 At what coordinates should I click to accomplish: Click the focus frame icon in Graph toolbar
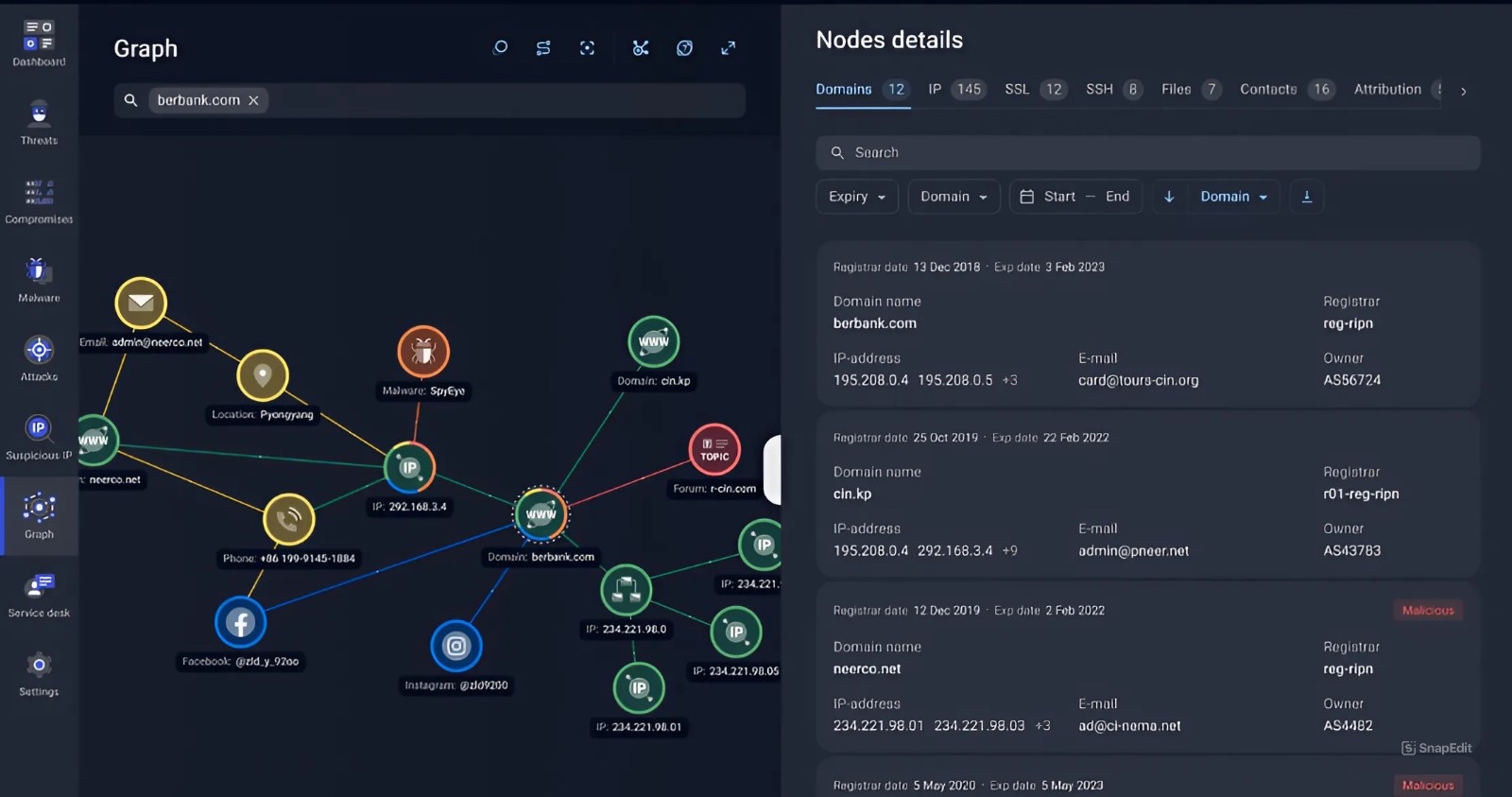pyautogui.click(x=587, y=47)
